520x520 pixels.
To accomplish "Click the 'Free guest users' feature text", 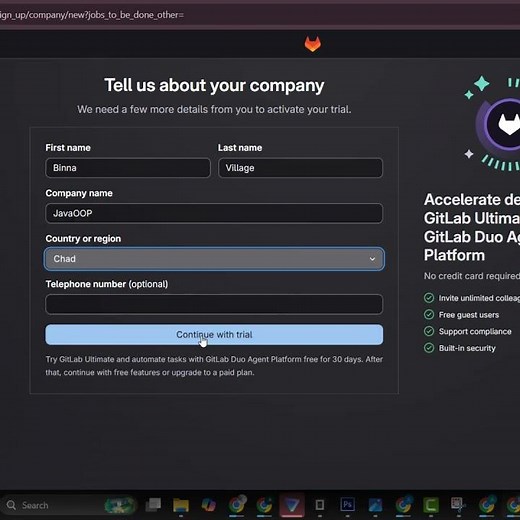I will (469, 315).
